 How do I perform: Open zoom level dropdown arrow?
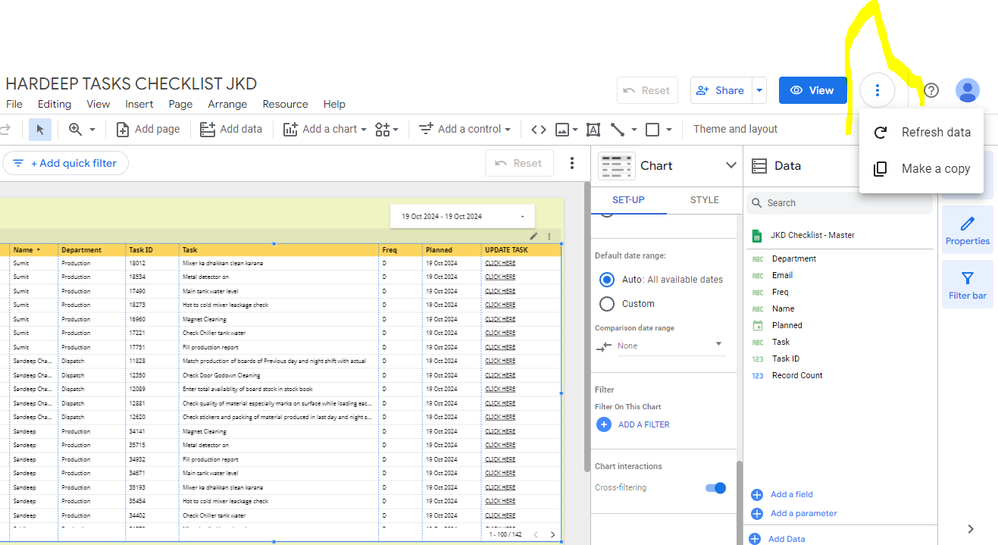92,129
